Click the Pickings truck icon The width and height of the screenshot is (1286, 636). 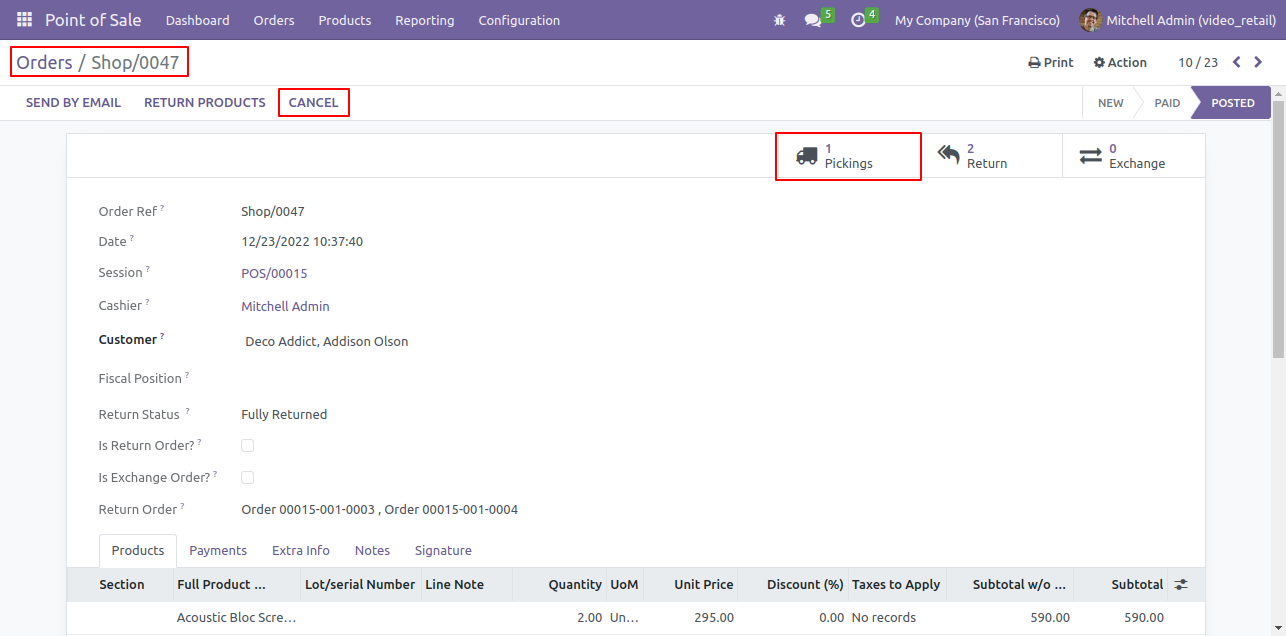[806, 156]
